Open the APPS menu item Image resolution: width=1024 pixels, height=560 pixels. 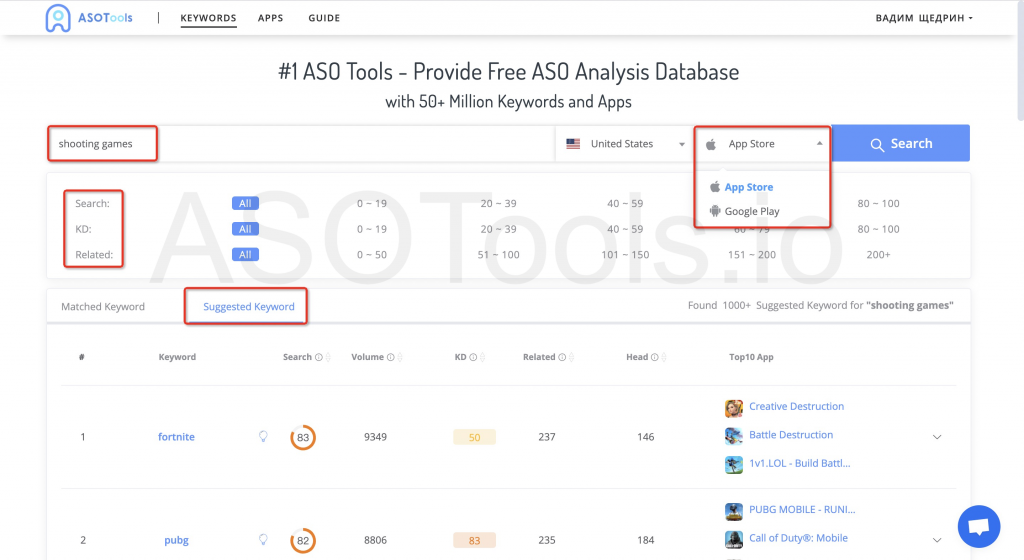pos(270,18)
